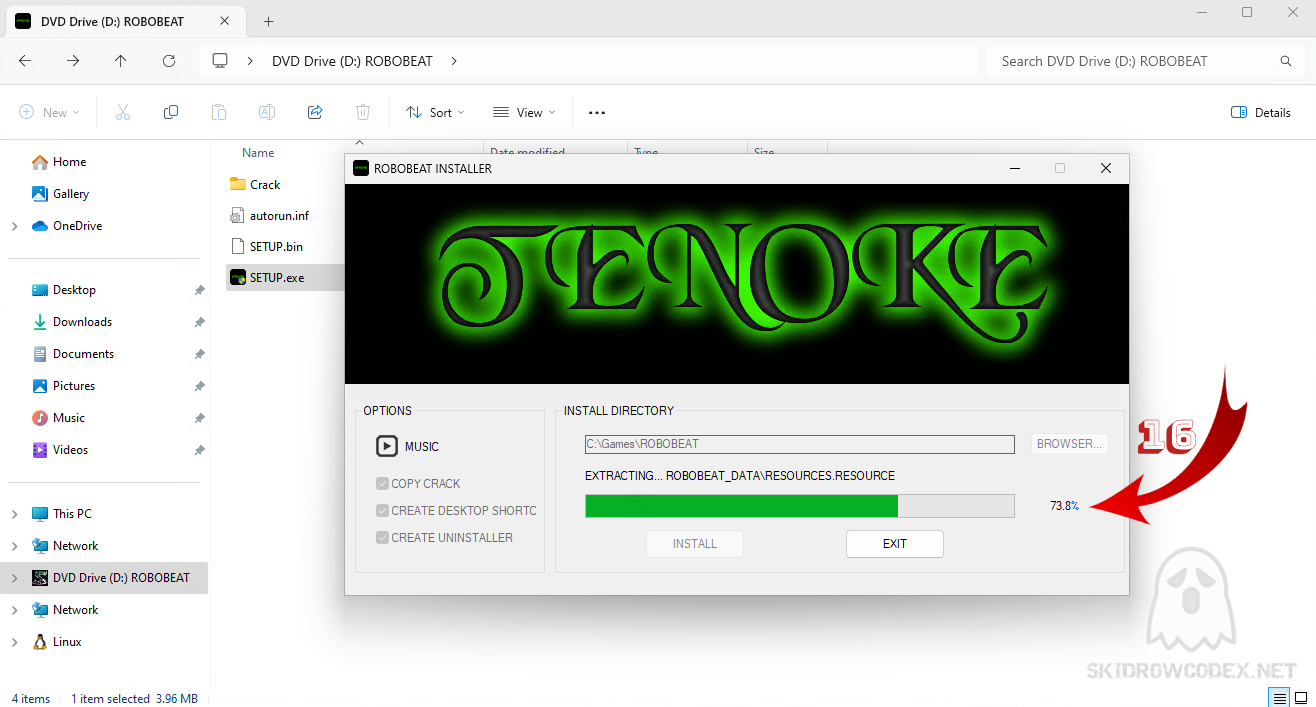Viewport: 1316px width, 707px height.
Task: Click the Paste icon in the Explorer toolbar
Action: point(219,113)
